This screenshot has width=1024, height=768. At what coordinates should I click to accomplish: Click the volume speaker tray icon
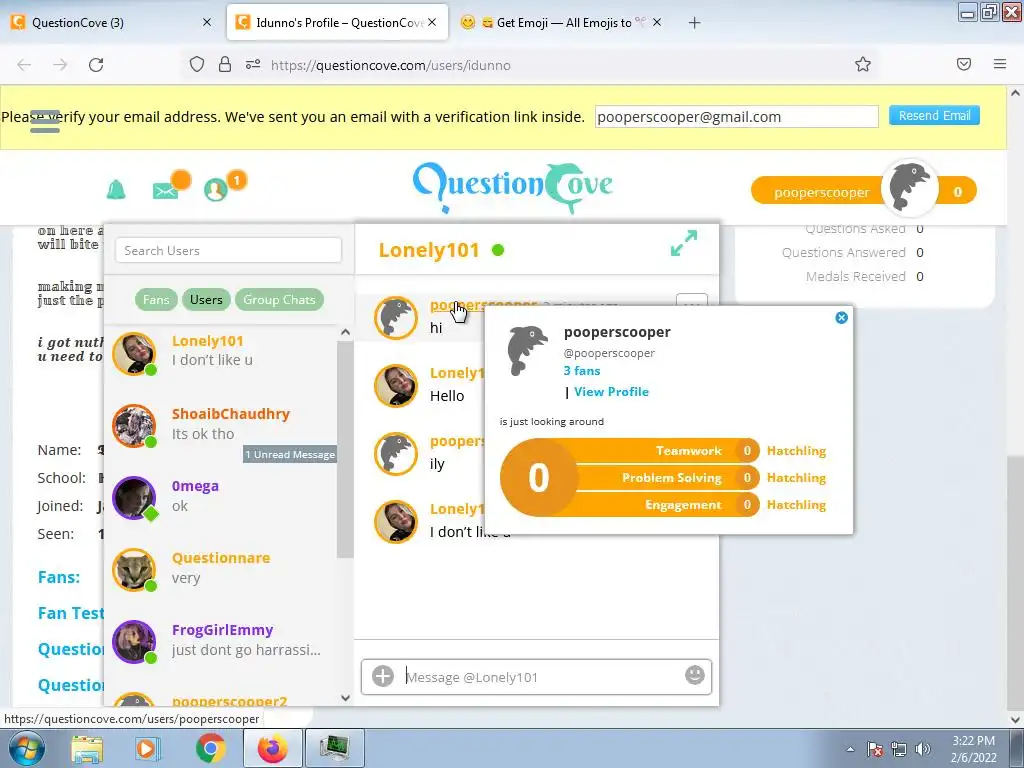pos(923,749)
